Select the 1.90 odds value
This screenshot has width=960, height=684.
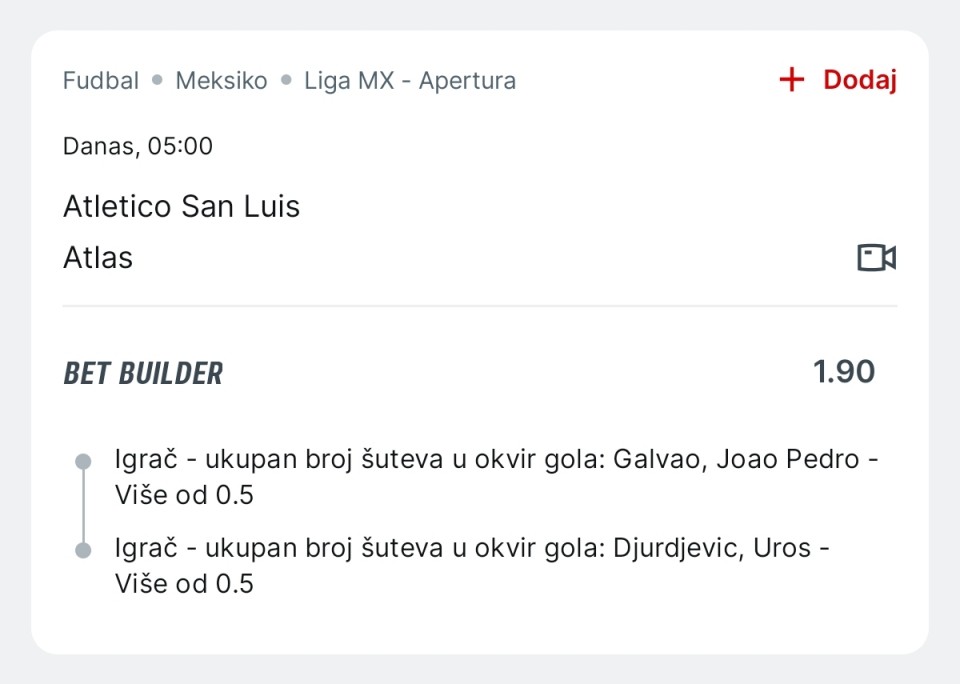point(844,372)
